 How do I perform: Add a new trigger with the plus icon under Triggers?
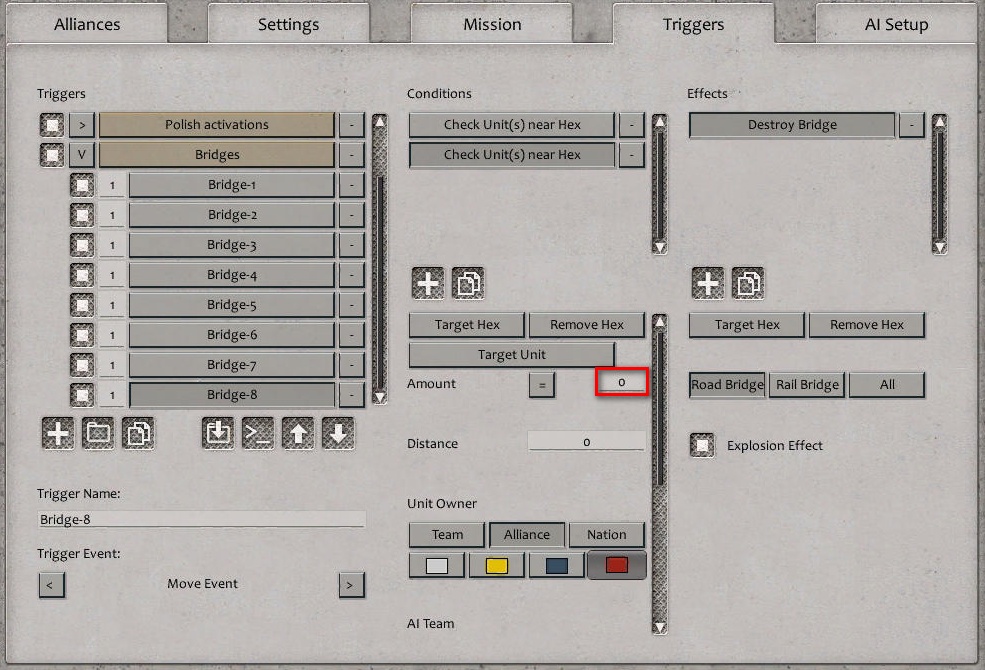pyautogui.click(x=58, y=433)
